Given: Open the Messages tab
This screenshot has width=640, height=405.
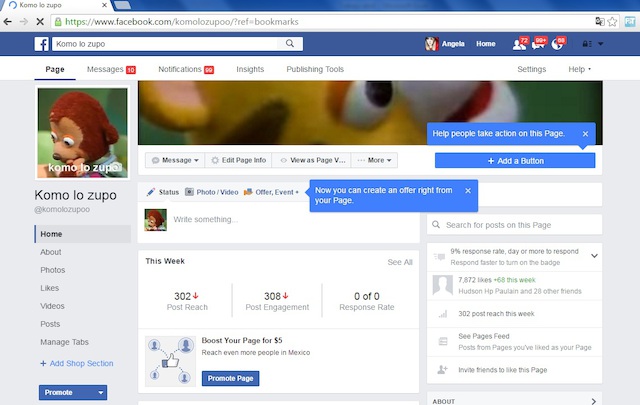Looking at the screenshot, I should [111, 69].
